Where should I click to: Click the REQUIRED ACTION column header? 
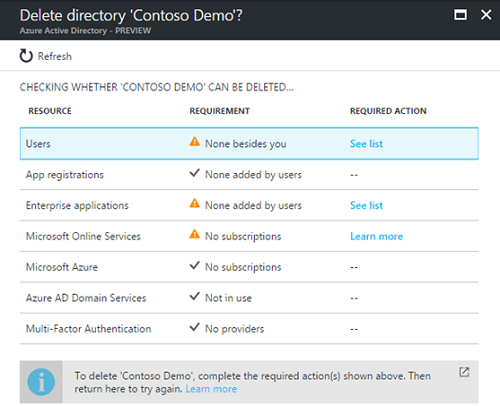pos(388,111)
